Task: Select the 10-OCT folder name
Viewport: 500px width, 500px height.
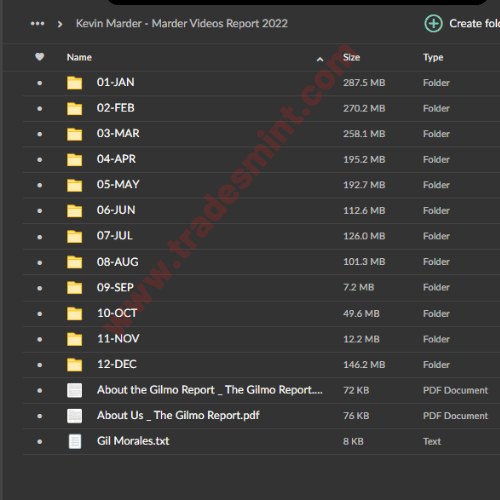Action: click(x=117, y=313)
